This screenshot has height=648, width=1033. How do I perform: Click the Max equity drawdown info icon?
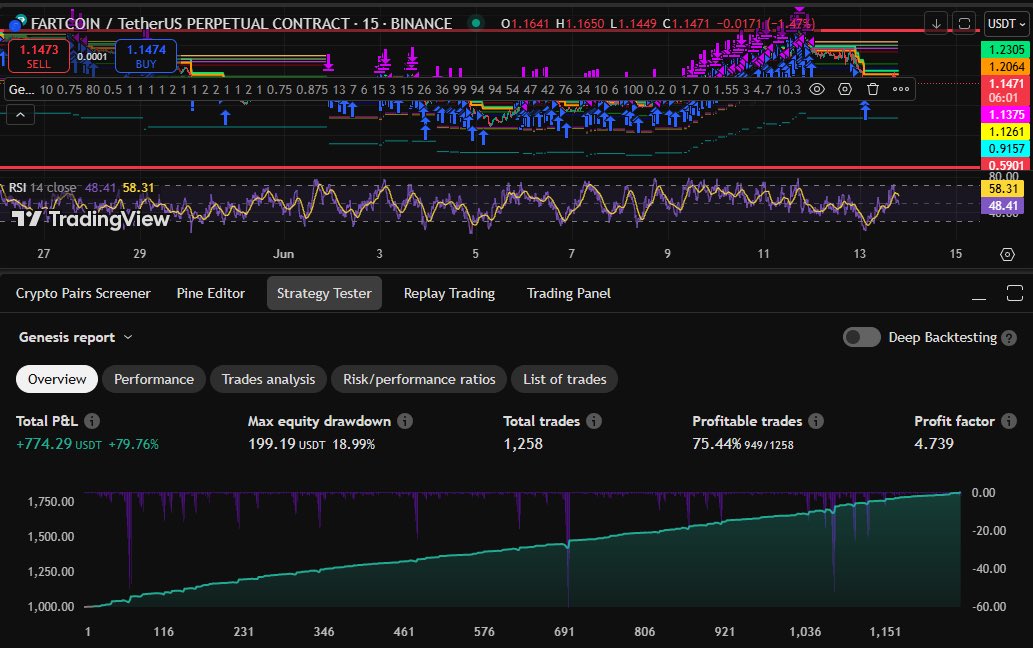[x=405, y=421]
